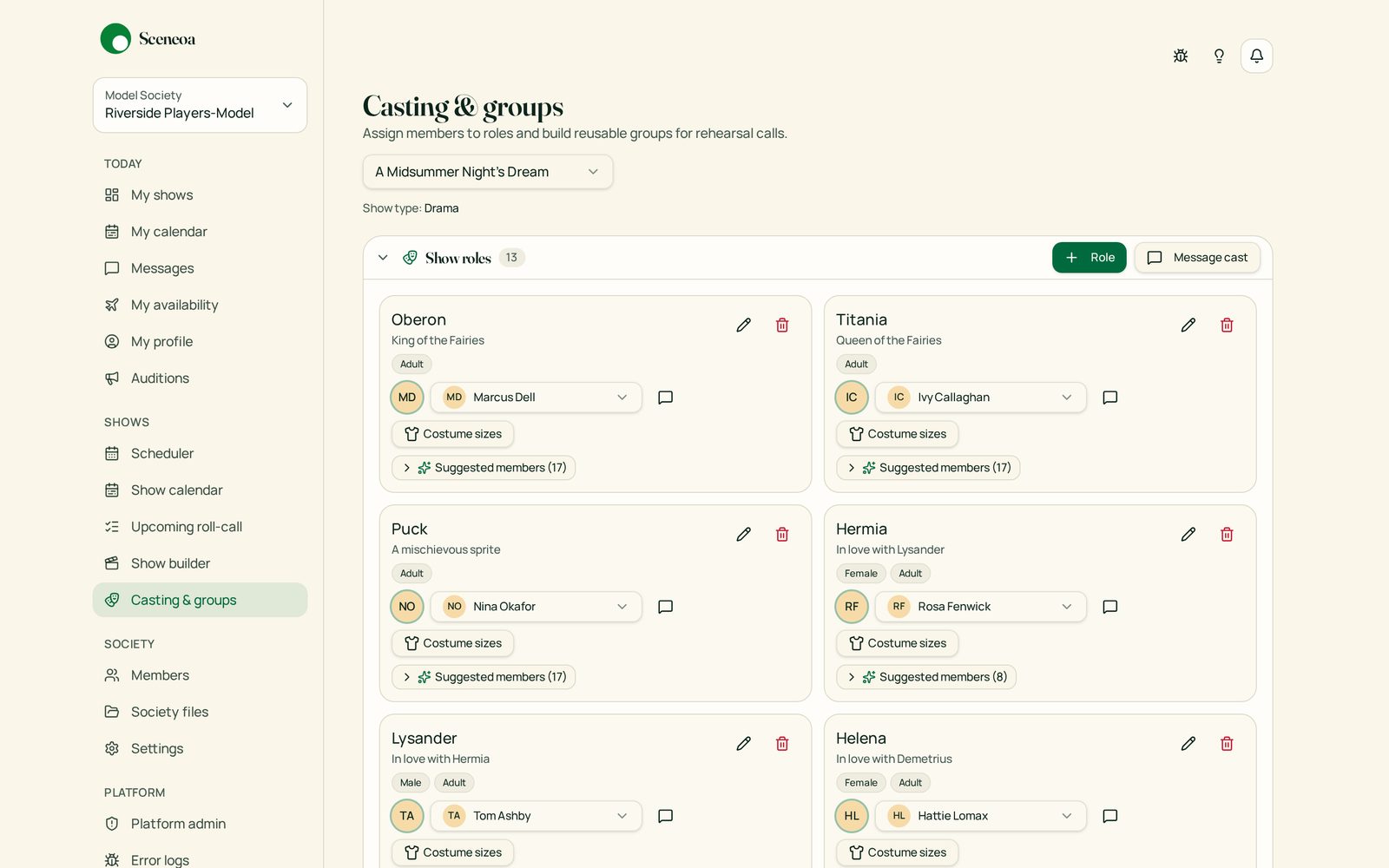Message Marcus Dell via chat icon
1389x868 pixels.
666,398
